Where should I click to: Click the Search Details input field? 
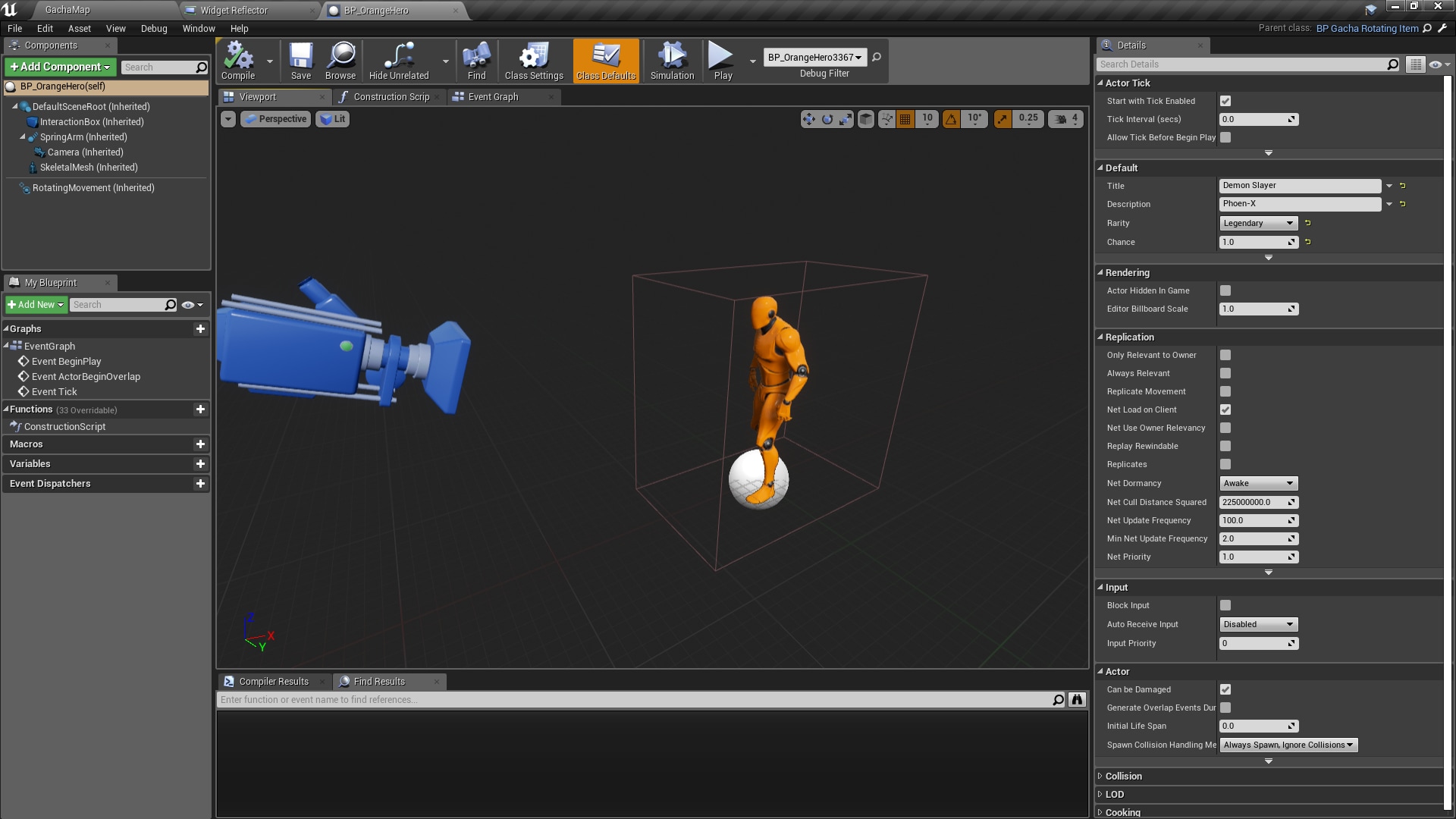pos(1244,64)
